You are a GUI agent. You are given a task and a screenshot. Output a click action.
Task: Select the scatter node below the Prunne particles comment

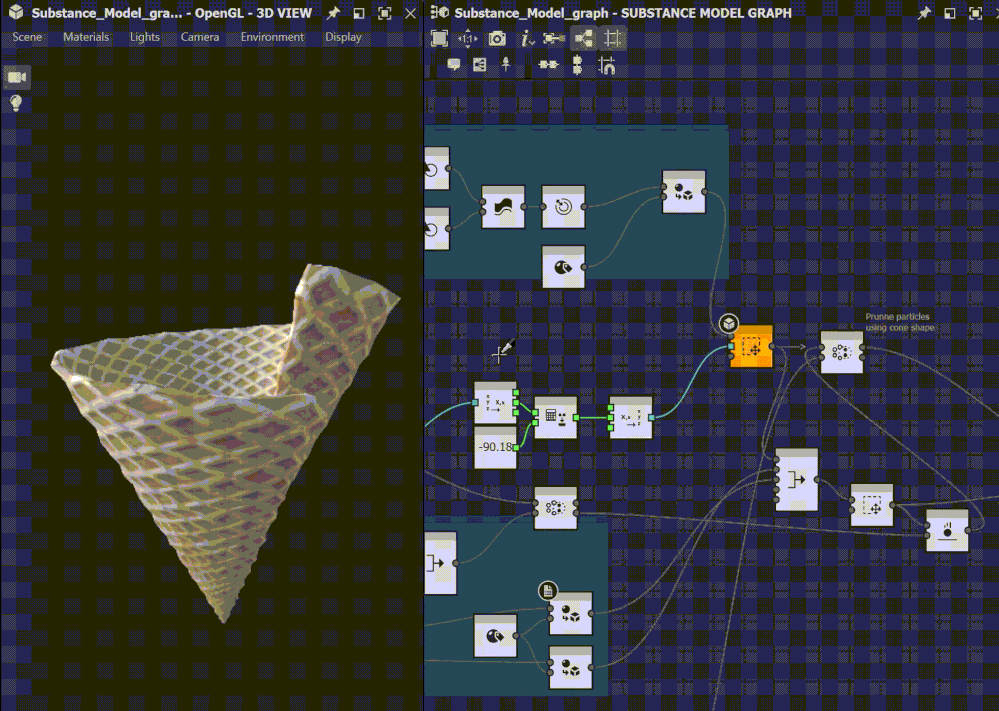pos(841,353)
